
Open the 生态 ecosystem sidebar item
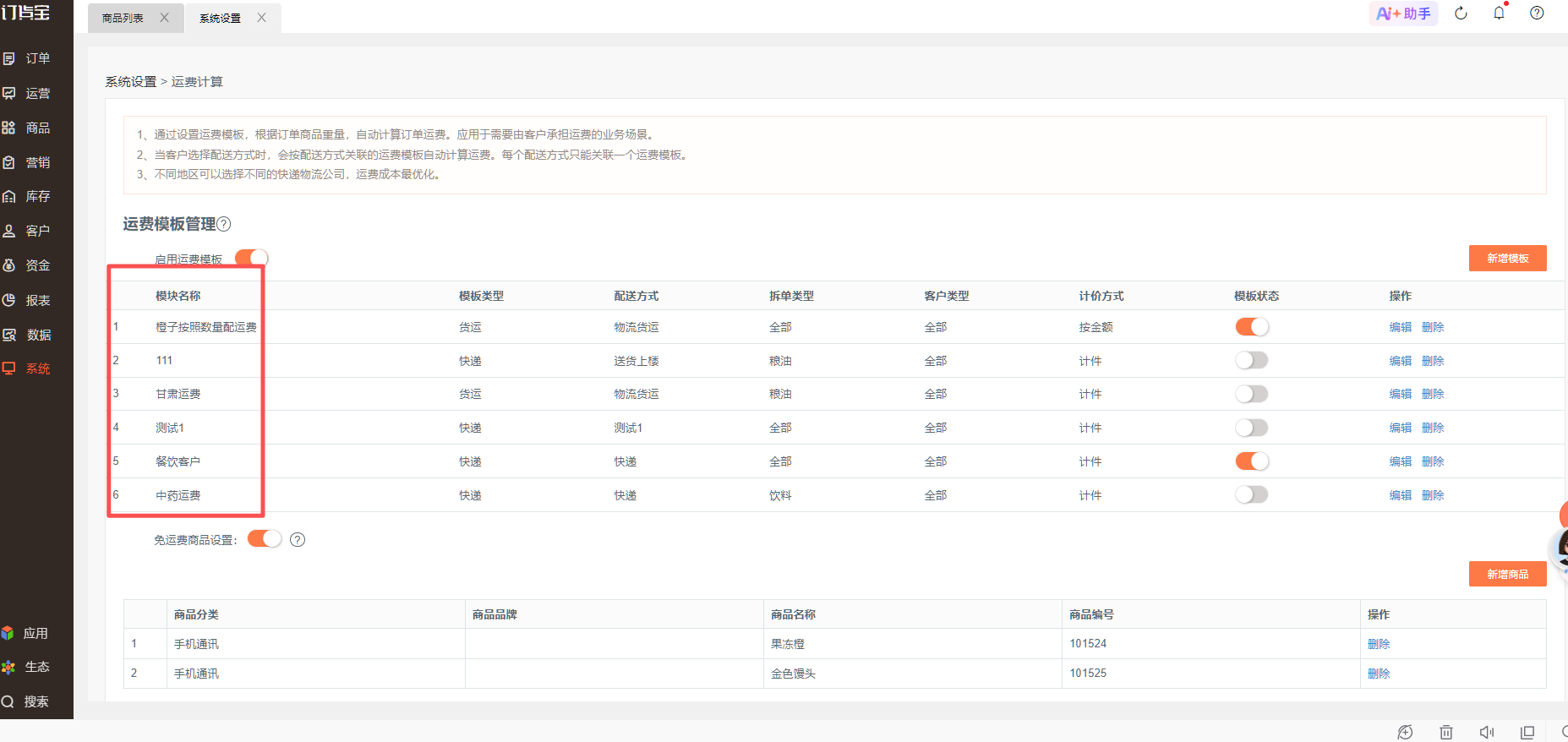25,667
